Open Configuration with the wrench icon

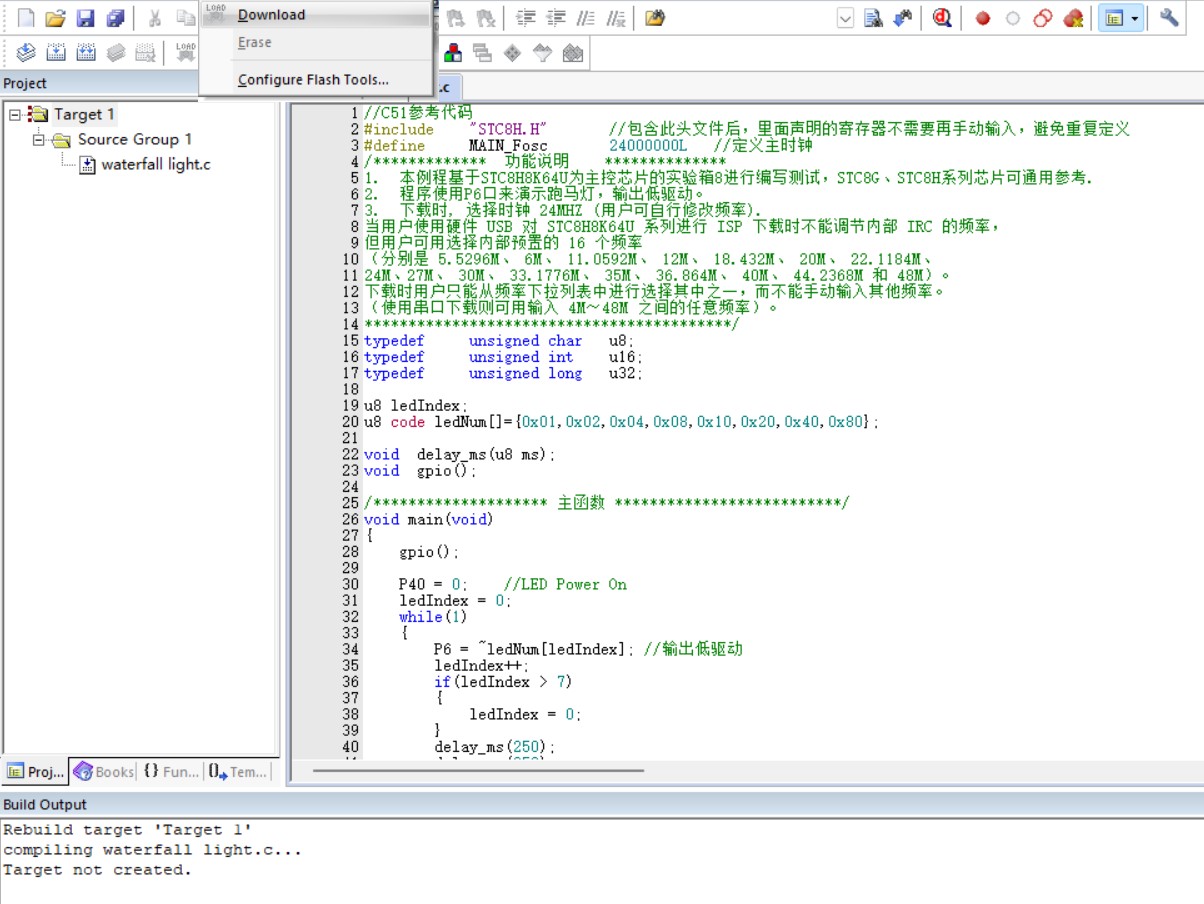click(x=1169, y=18)
